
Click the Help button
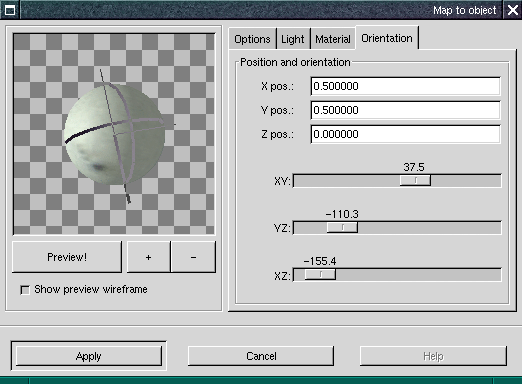click(433, 356)
